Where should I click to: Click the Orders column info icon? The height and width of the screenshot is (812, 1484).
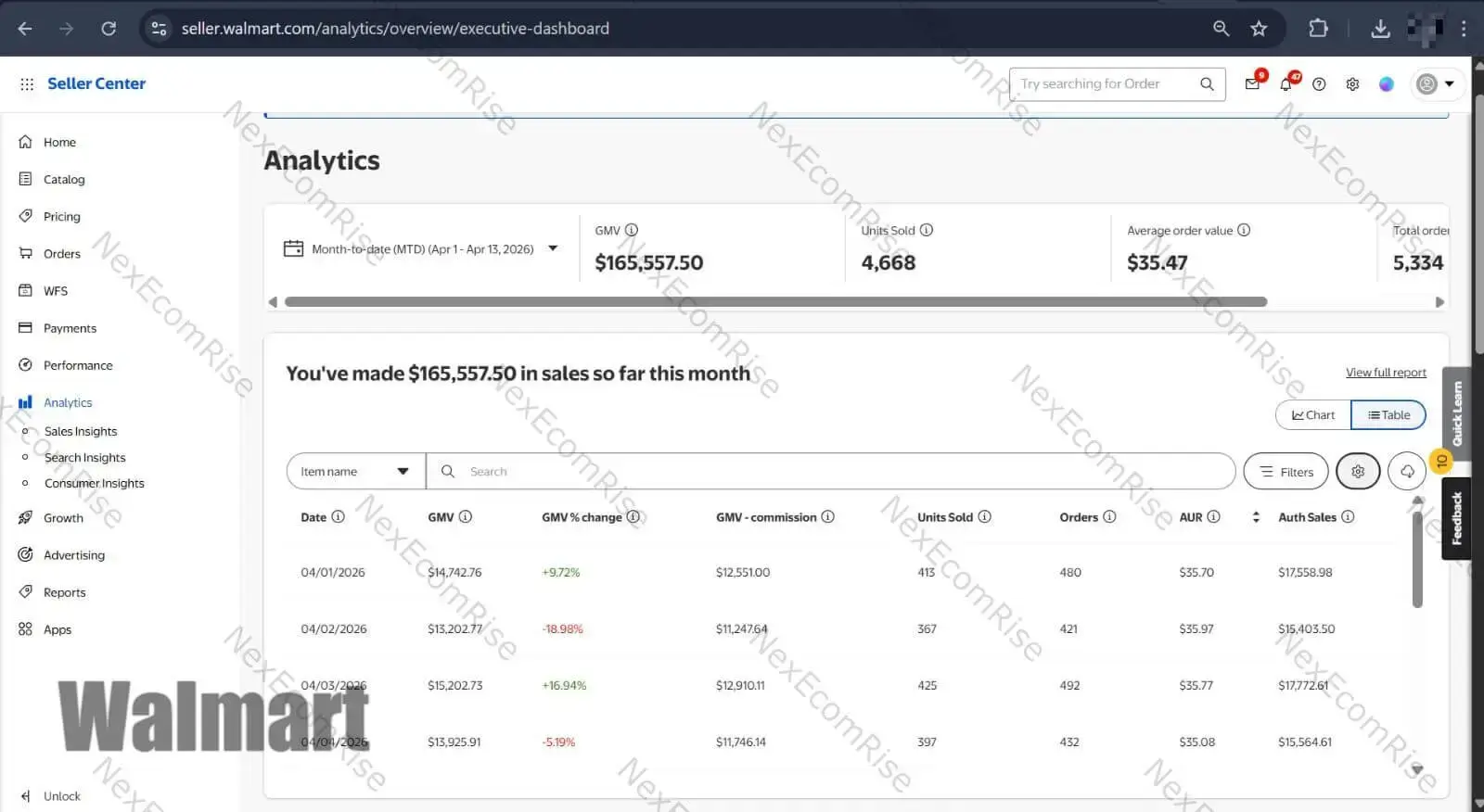pos(1109,516)
